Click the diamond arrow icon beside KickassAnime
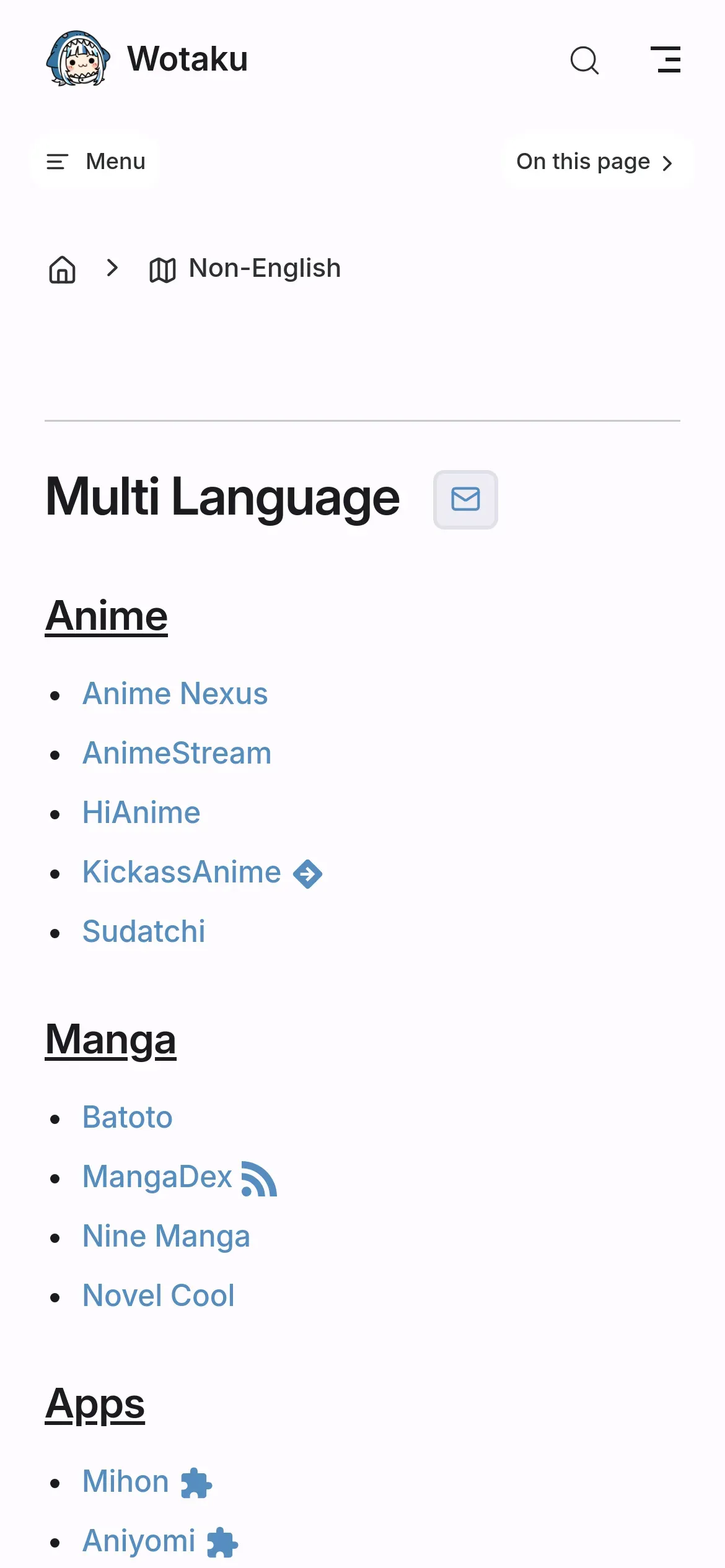This screenshot has height=1568, width=725. coord(307,874)
